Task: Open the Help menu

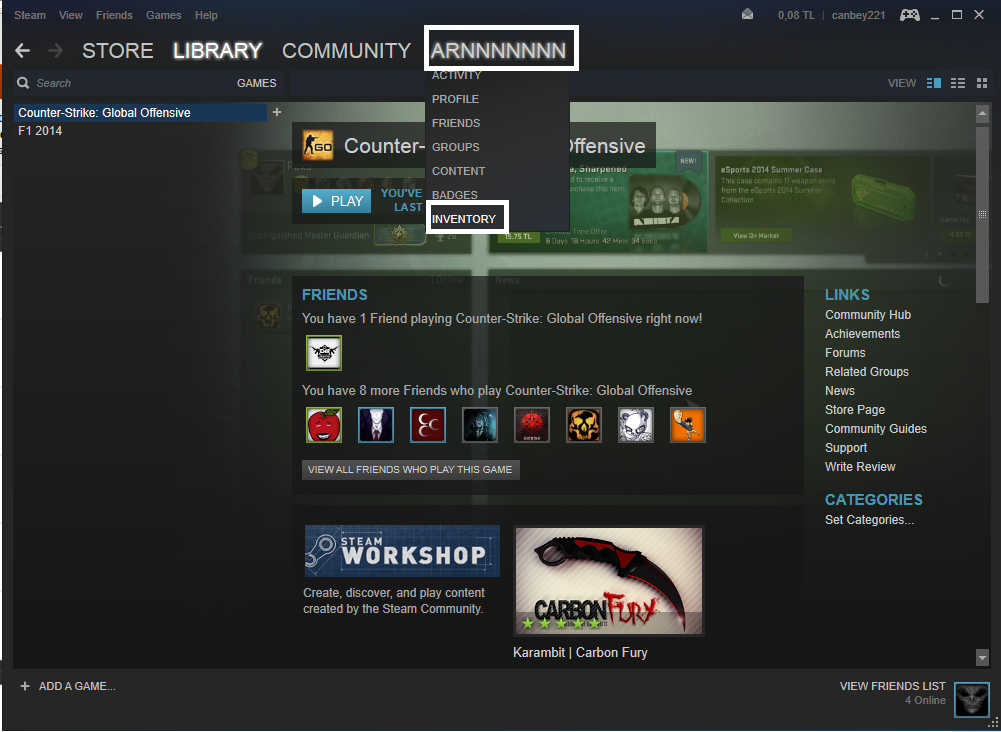Action: 206,15
